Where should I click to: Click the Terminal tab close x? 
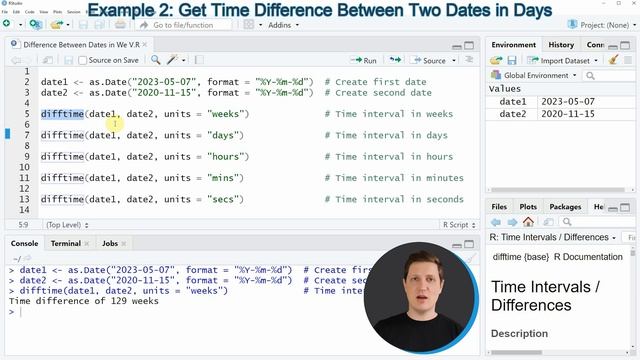pyautogui.click(x=87, y=244)
